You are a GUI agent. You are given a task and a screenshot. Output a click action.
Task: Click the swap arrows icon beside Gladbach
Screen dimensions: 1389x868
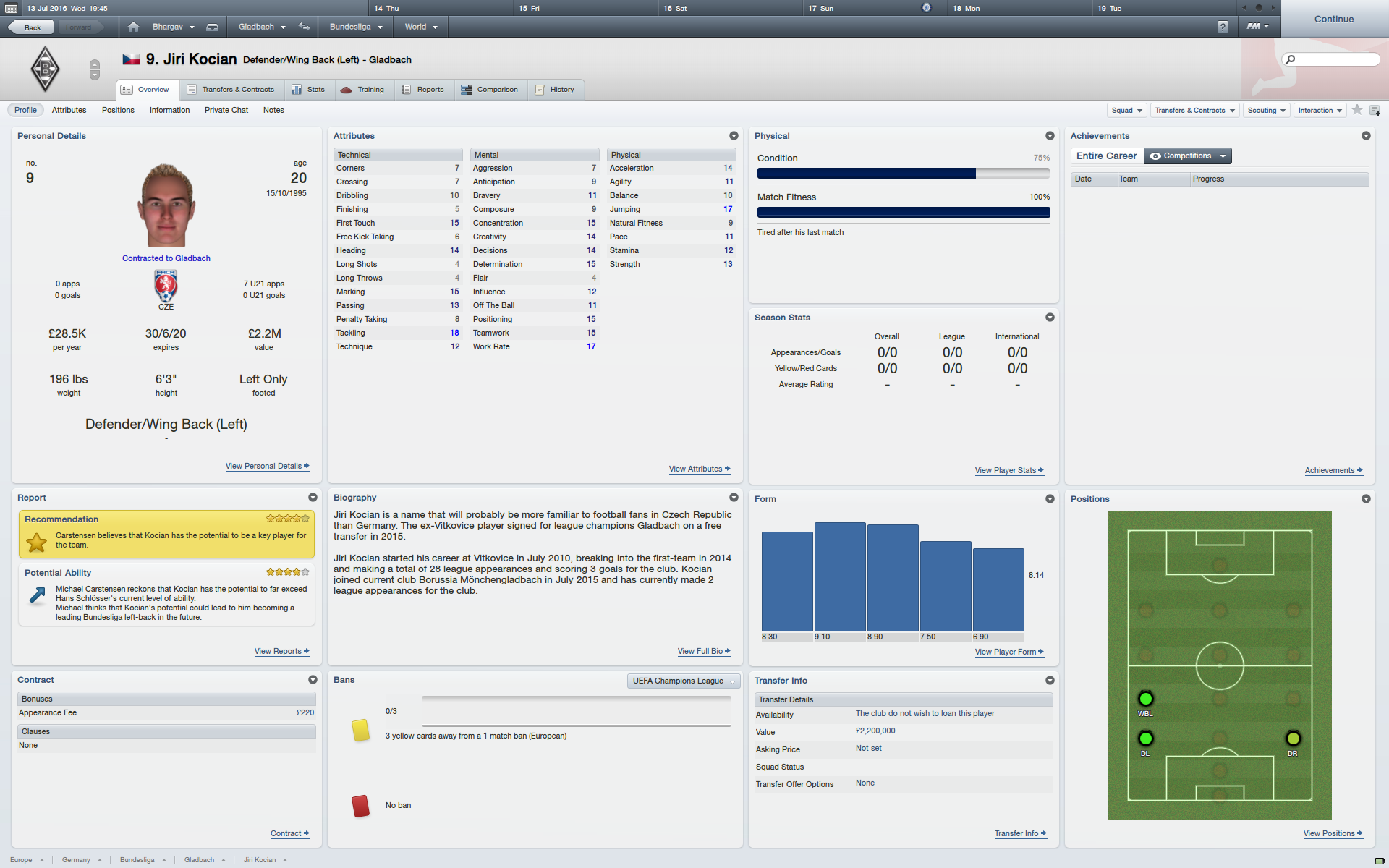point(305,27)
